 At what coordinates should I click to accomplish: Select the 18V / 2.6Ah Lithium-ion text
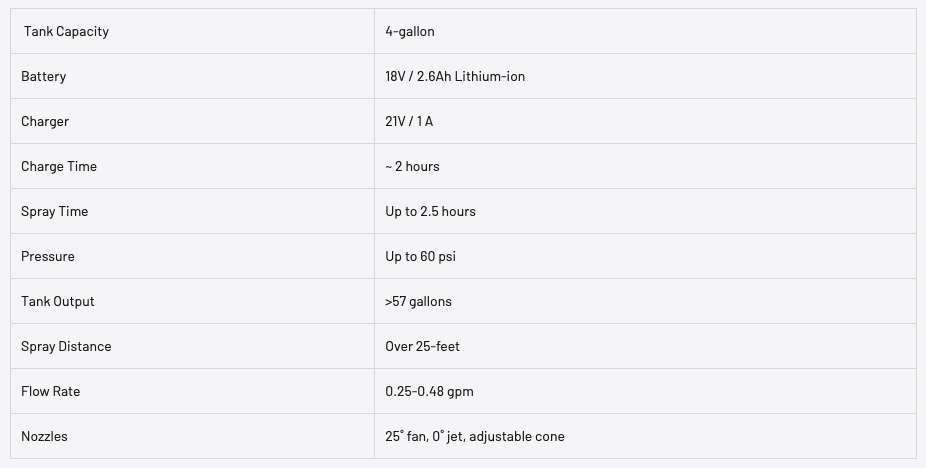click(455, 76)
